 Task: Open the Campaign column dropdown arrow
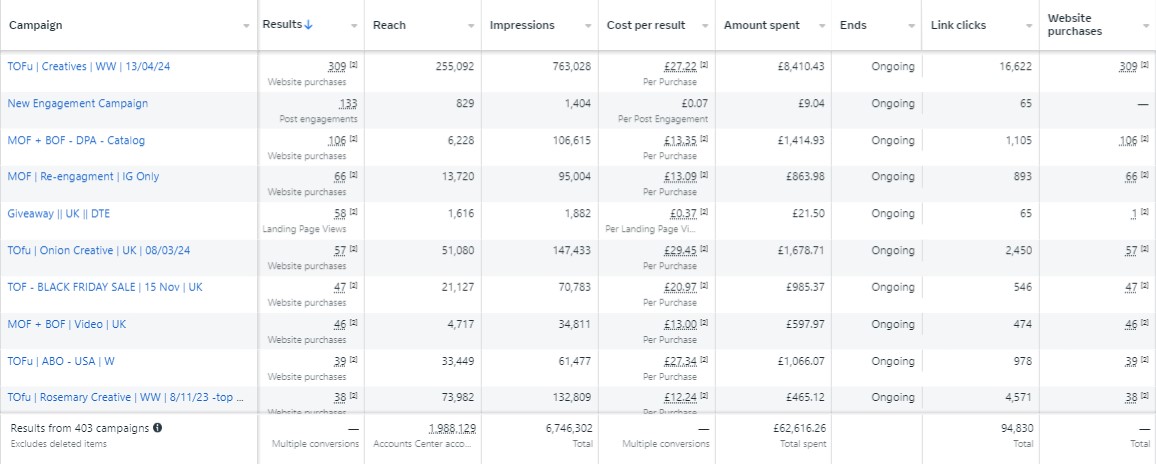coord(246,25)
